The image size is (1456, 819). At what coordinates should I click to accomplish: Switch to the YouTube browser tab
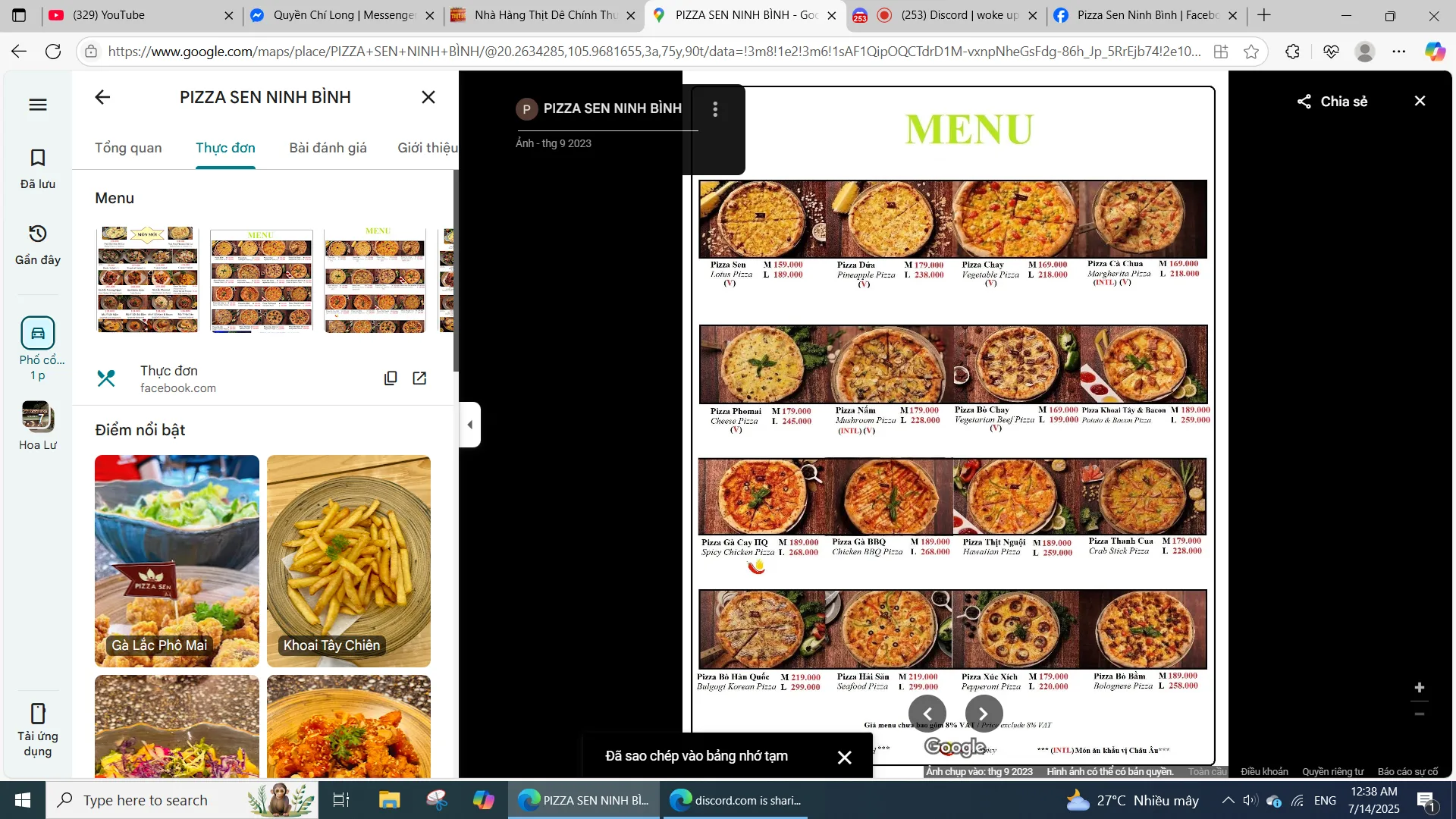142,15
